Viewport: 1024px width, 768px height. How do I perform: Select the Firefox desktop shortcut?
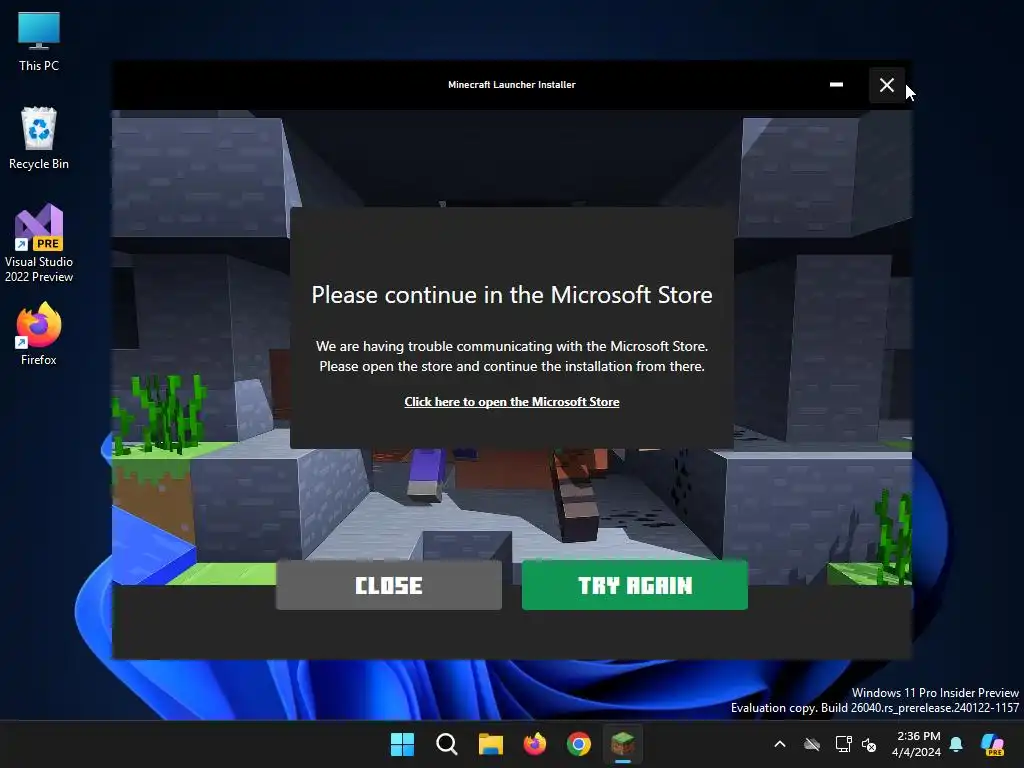[39, 334]
